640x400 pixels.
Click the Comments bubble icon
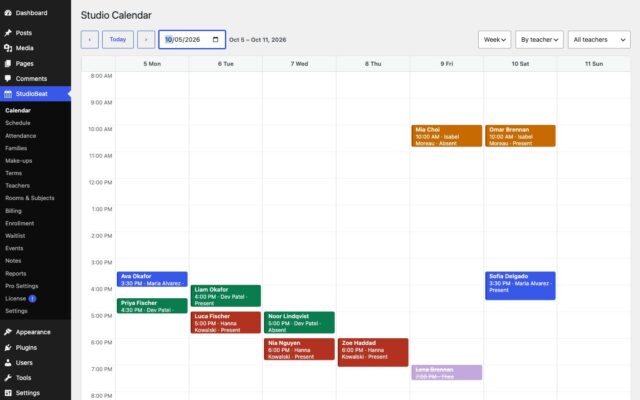tap(8, 78)
